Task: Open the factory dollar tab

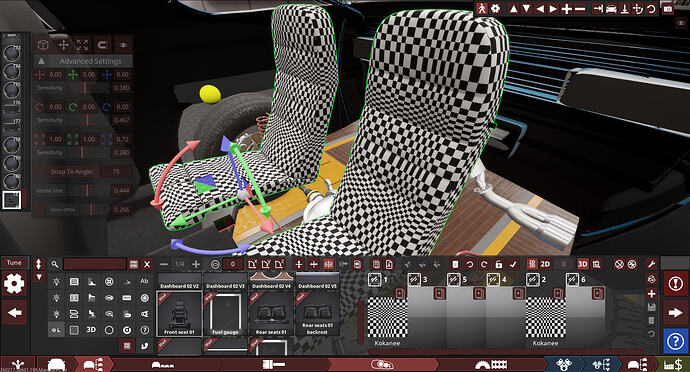Action: [x=674, y=365]
